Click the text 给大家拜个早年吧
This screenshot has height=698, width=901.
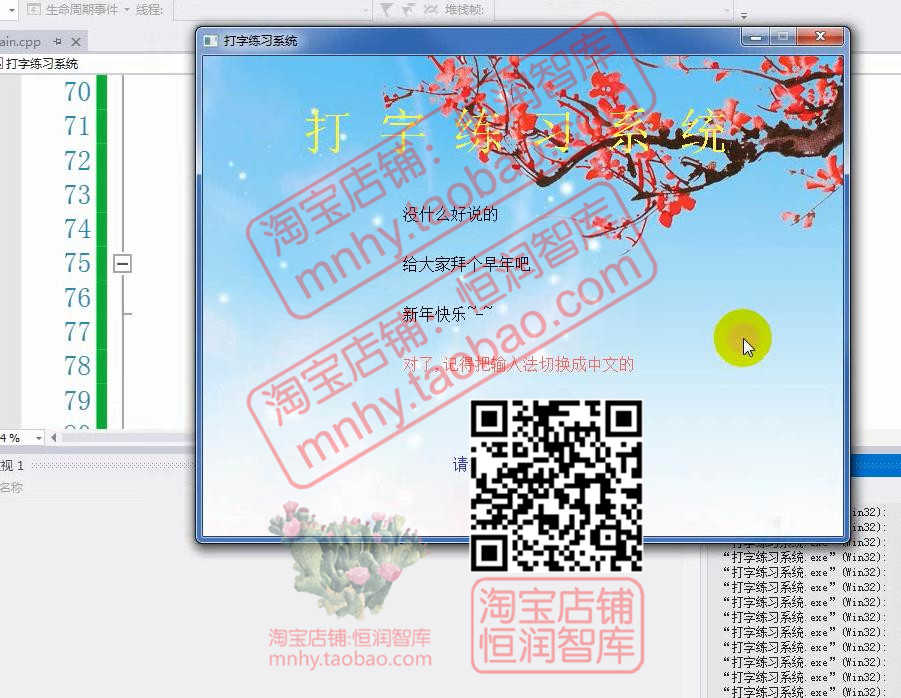[466, 264]
